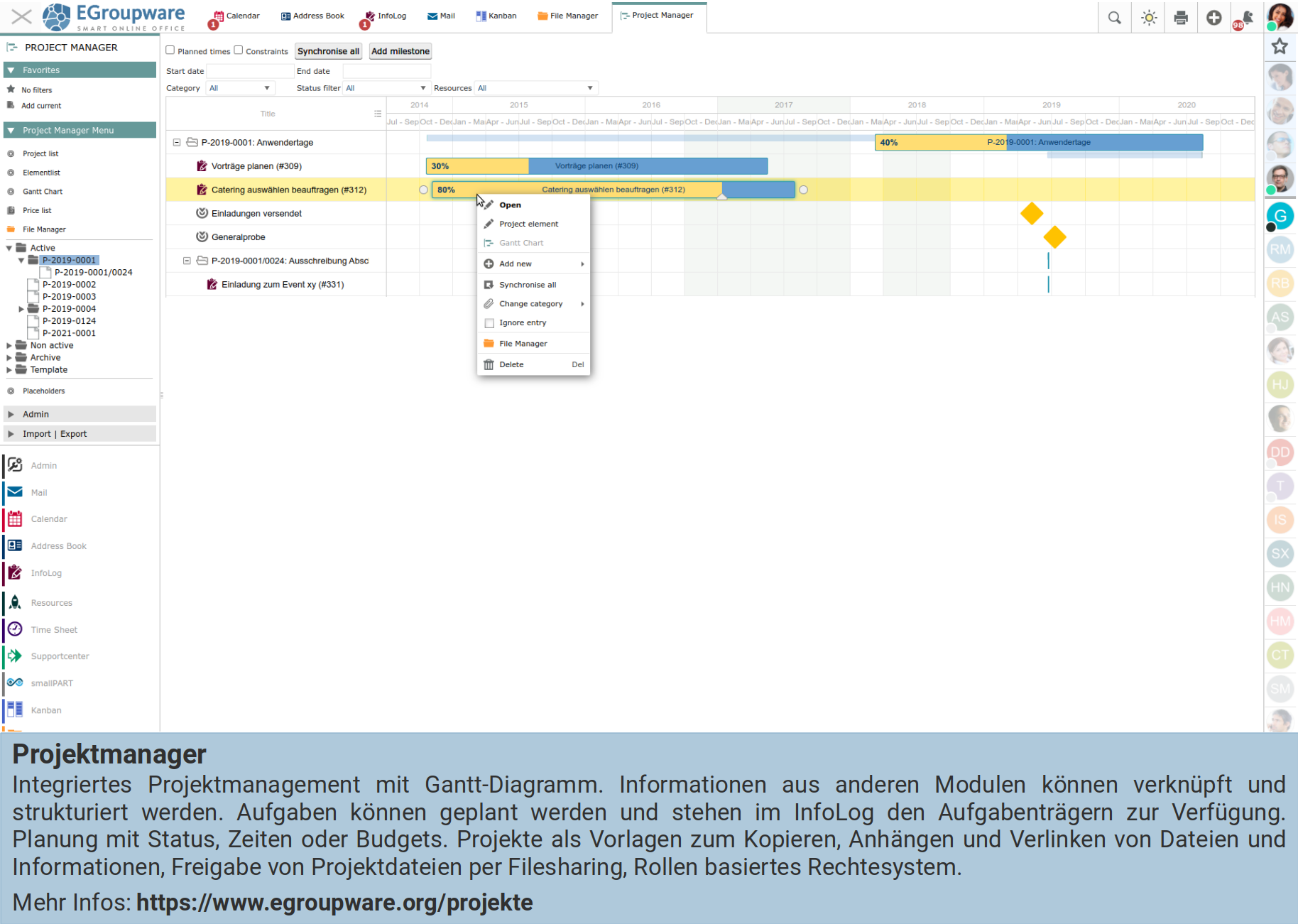Screen dimensions: 1298x924
Task: Collapse the P-2019-0001: Anwendertage row
Action: click(177, 143)
